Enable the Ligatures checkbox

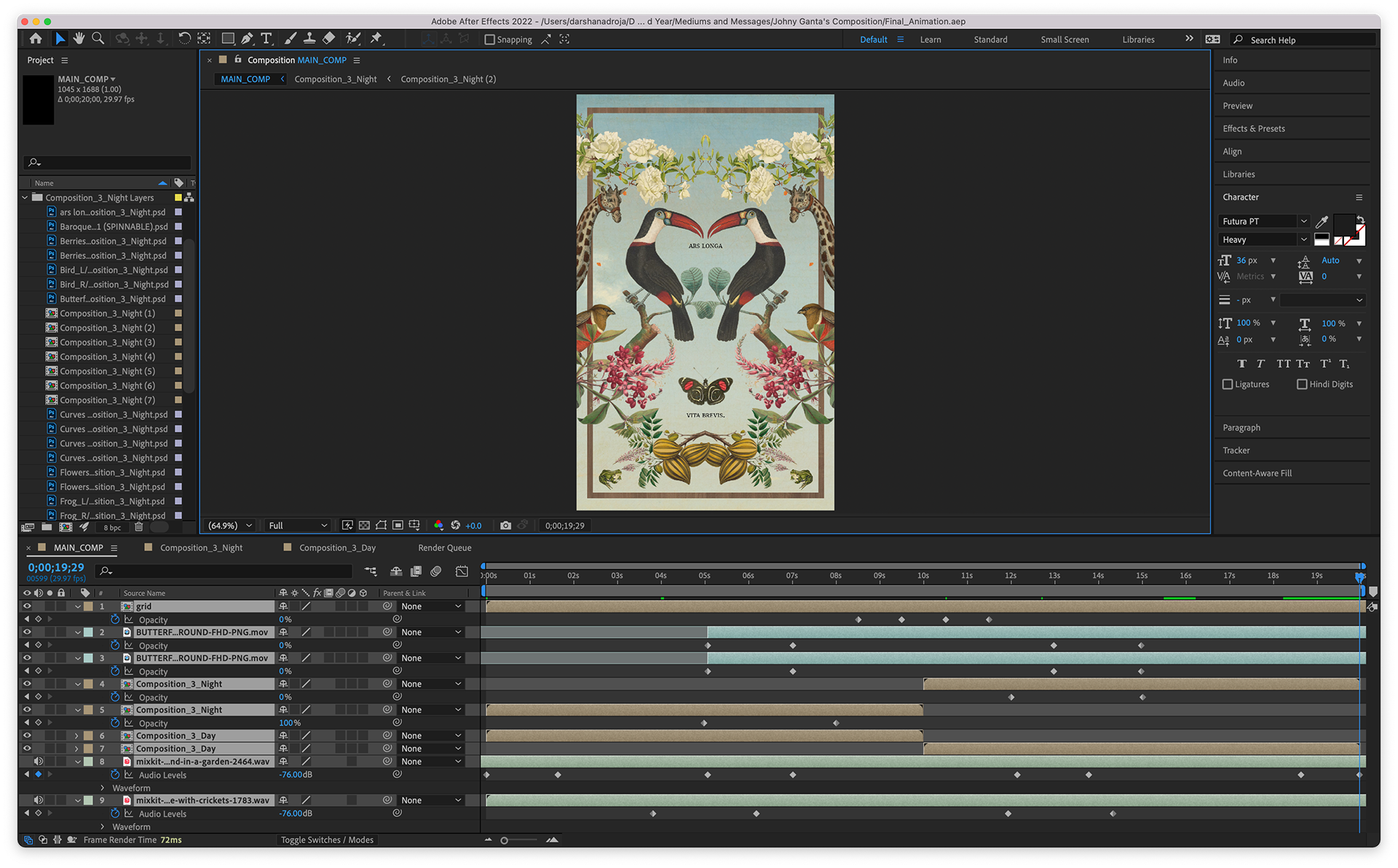coord(1228,384)
